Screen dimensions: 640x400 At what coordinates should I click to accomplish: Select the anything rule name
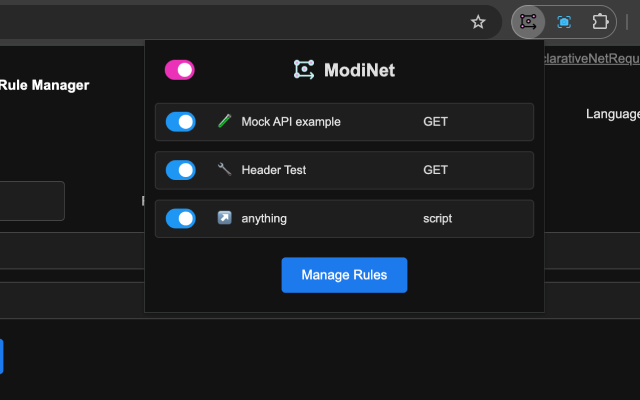pyautogui.click(x=264, y=218)
